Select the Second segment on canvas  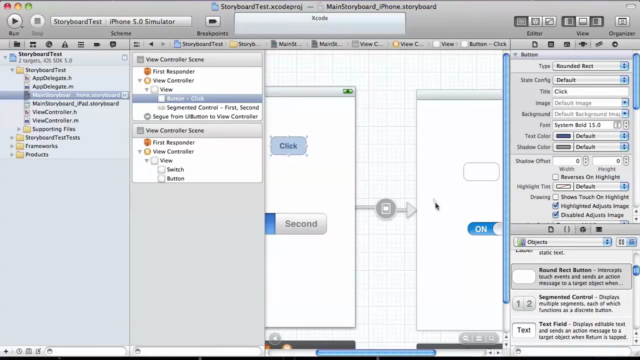click(x=301, y=224)
